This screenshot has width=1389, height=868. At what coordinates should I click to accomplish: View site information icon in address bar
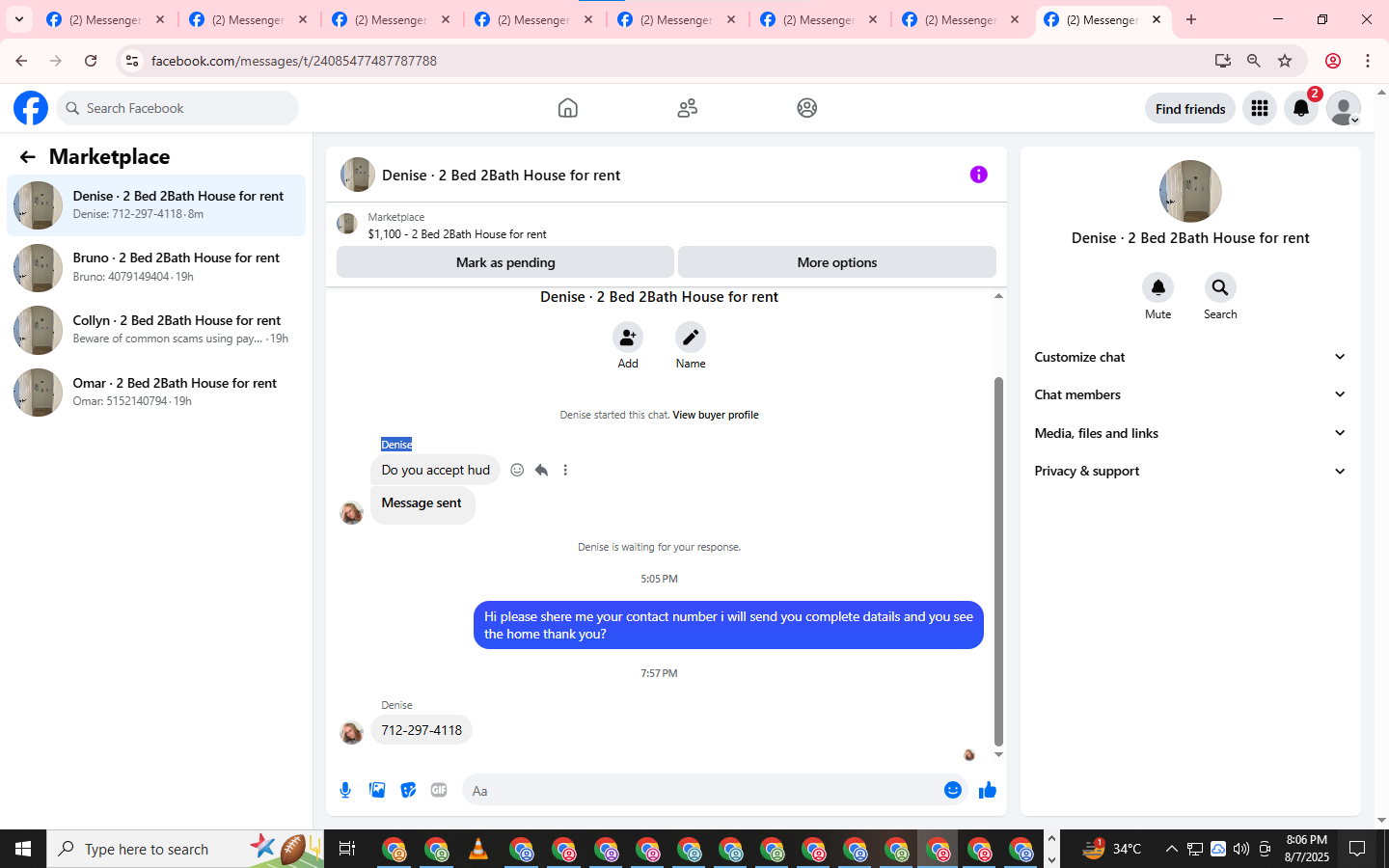132,61
